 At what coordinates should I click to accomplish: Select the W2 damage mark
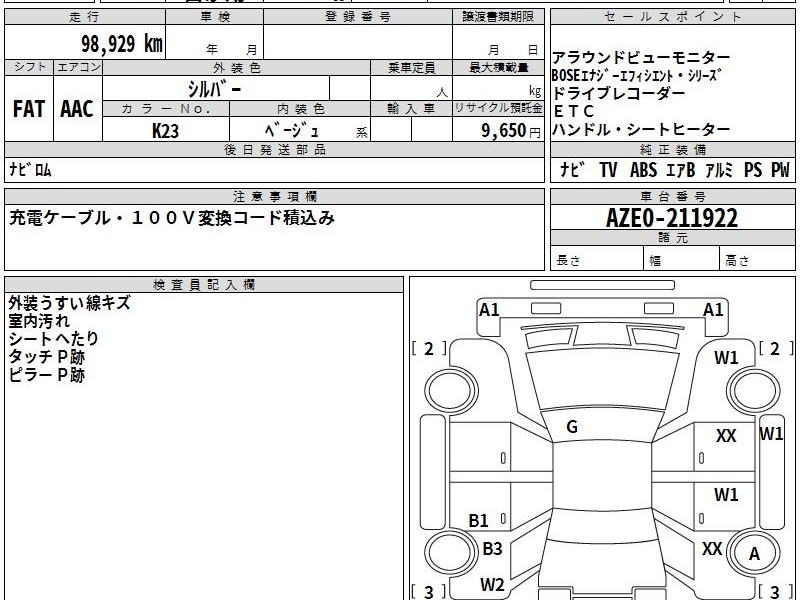point(492,584)
